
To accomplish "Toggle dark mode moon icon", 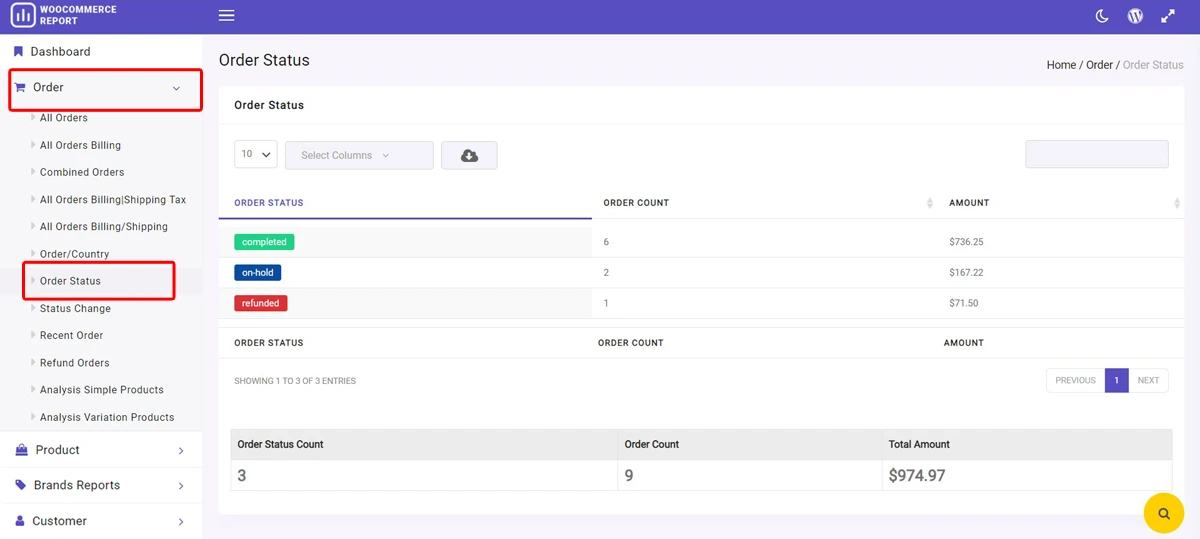I will click(x=1102, y=16).
